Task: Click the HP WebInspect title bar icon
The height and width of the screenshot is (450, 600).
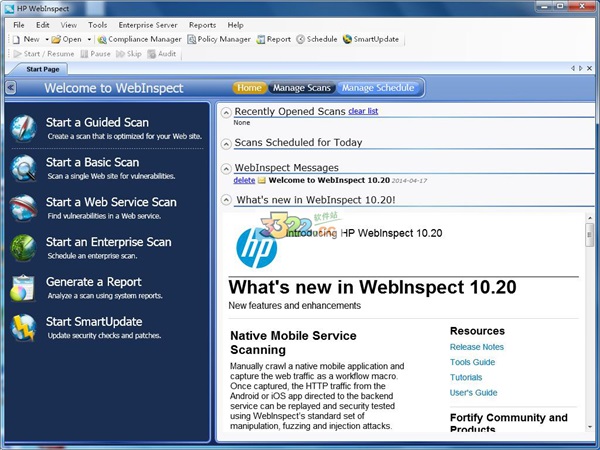Action: click(x=9, y=8)
